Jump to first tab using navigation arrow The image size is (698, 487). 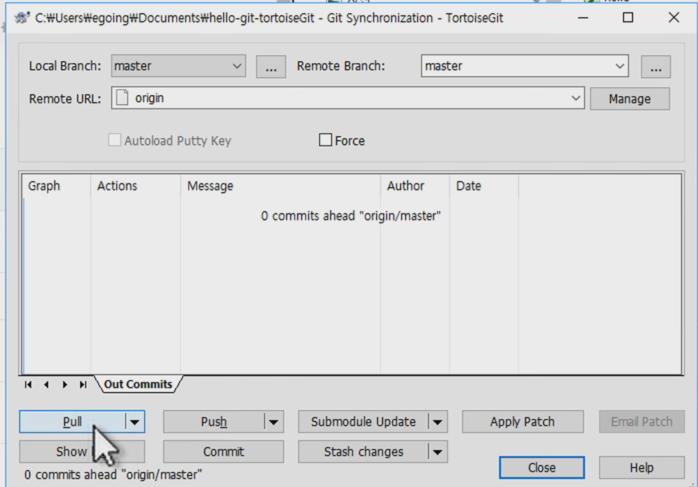tap(28, 385)
